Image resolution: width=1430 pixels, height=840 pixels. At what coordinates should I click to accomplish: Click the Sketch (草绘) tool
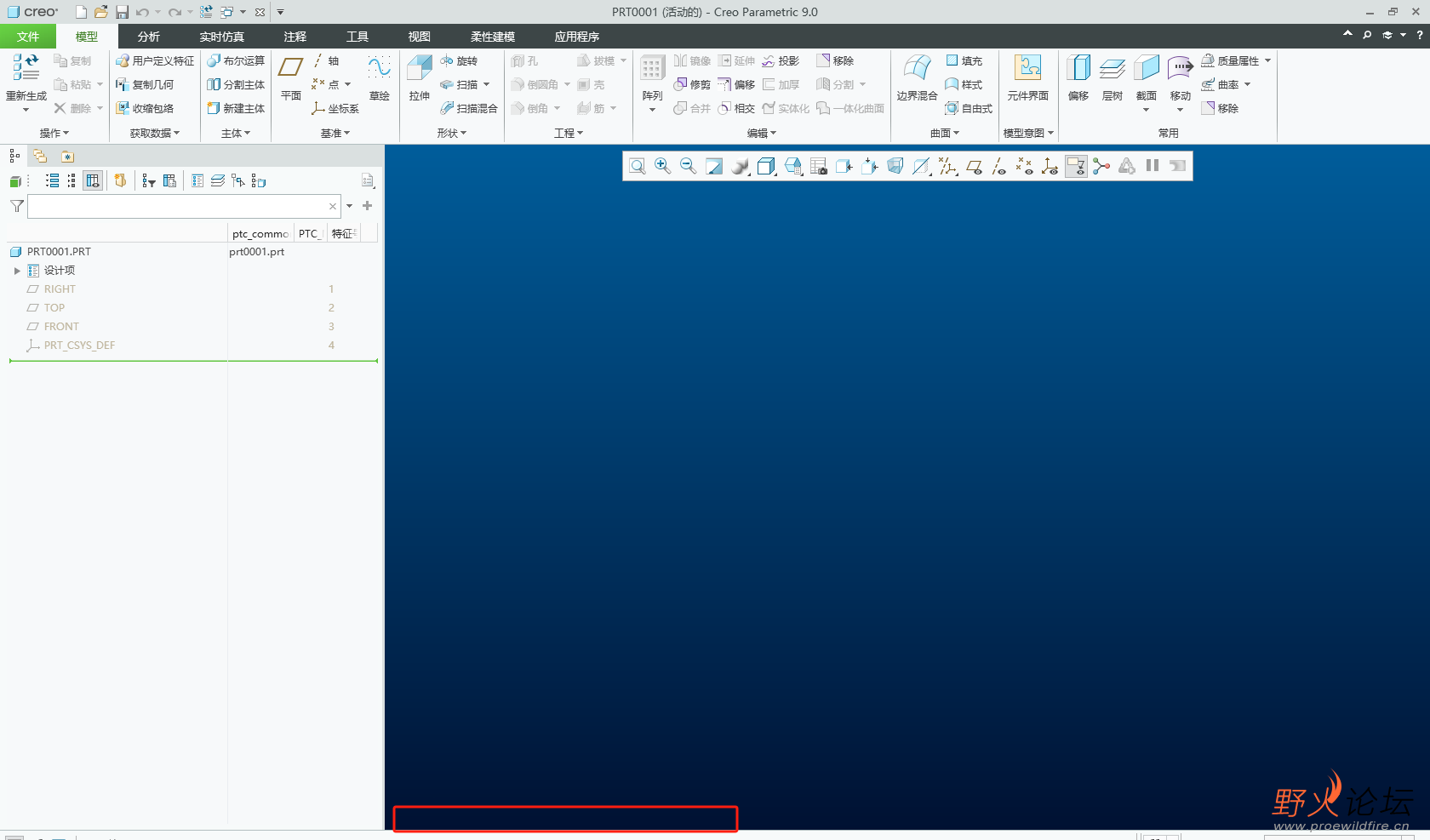(380, 79)
